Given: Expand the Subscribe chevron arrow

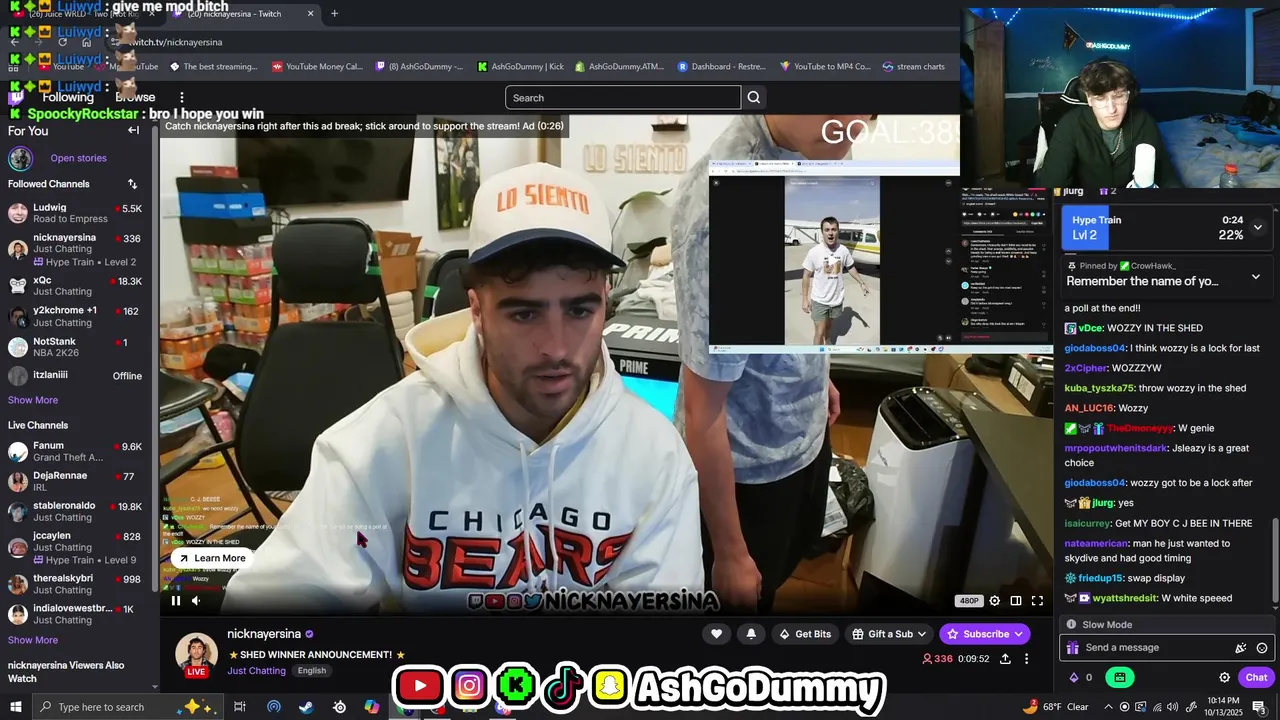Looking at the screenshot, I should tap(1019, 633).
